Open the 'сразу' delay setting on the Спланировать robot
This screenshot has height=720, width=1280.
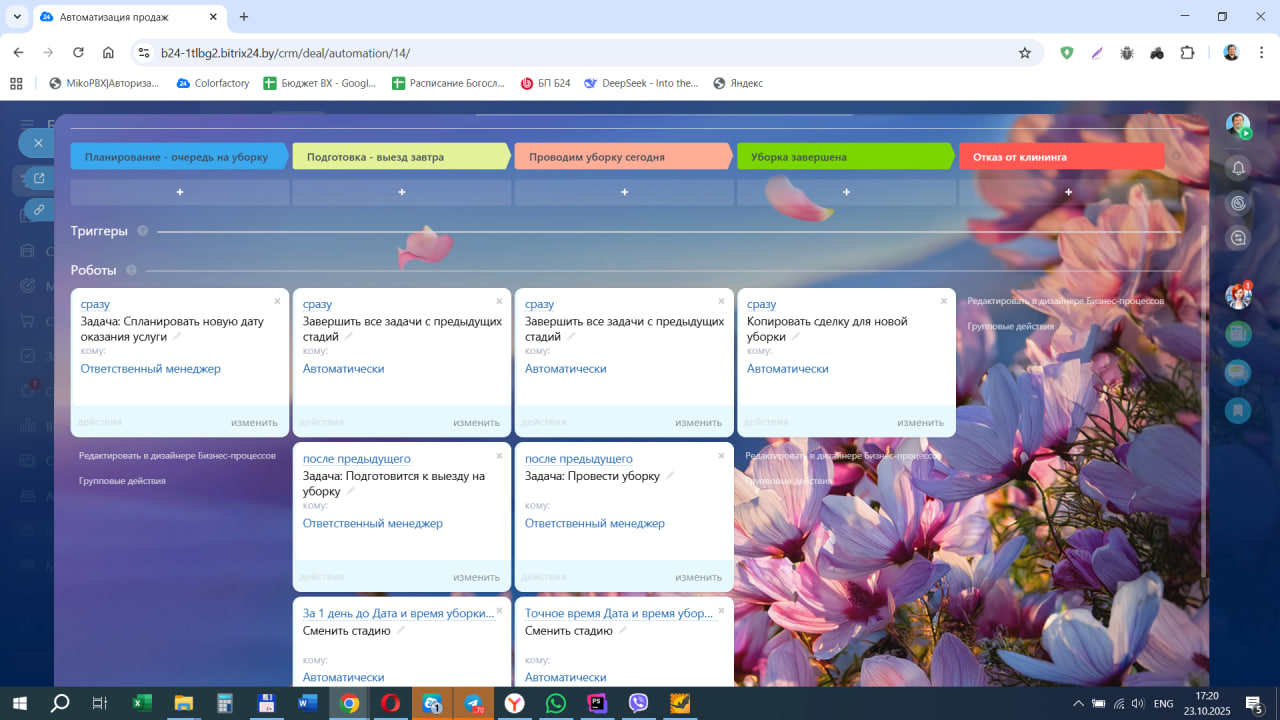95,304
